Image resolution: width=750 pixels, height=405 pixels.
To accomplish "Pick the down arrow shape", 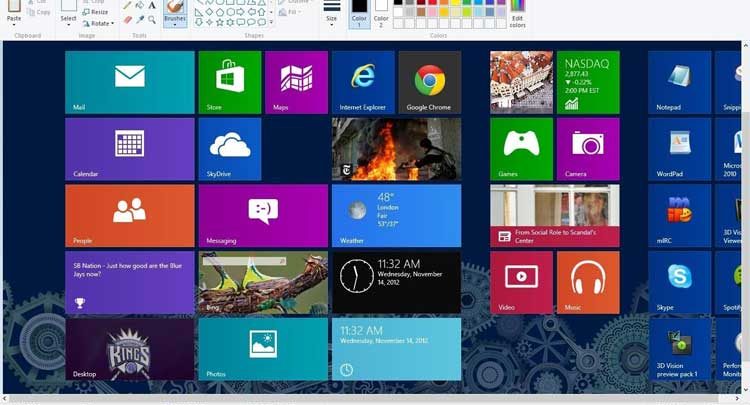I will [x=199, y=22].
